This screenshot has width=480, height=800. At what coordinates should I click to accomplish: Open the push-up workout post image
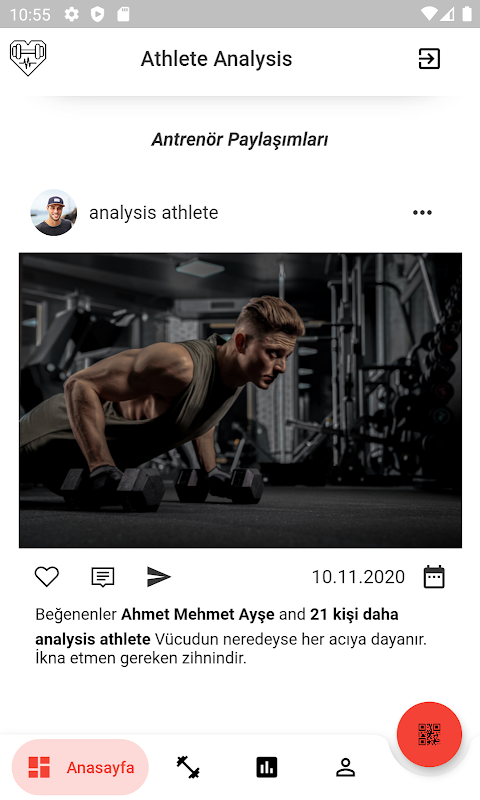pyautogui.click(x=240, y=401)
